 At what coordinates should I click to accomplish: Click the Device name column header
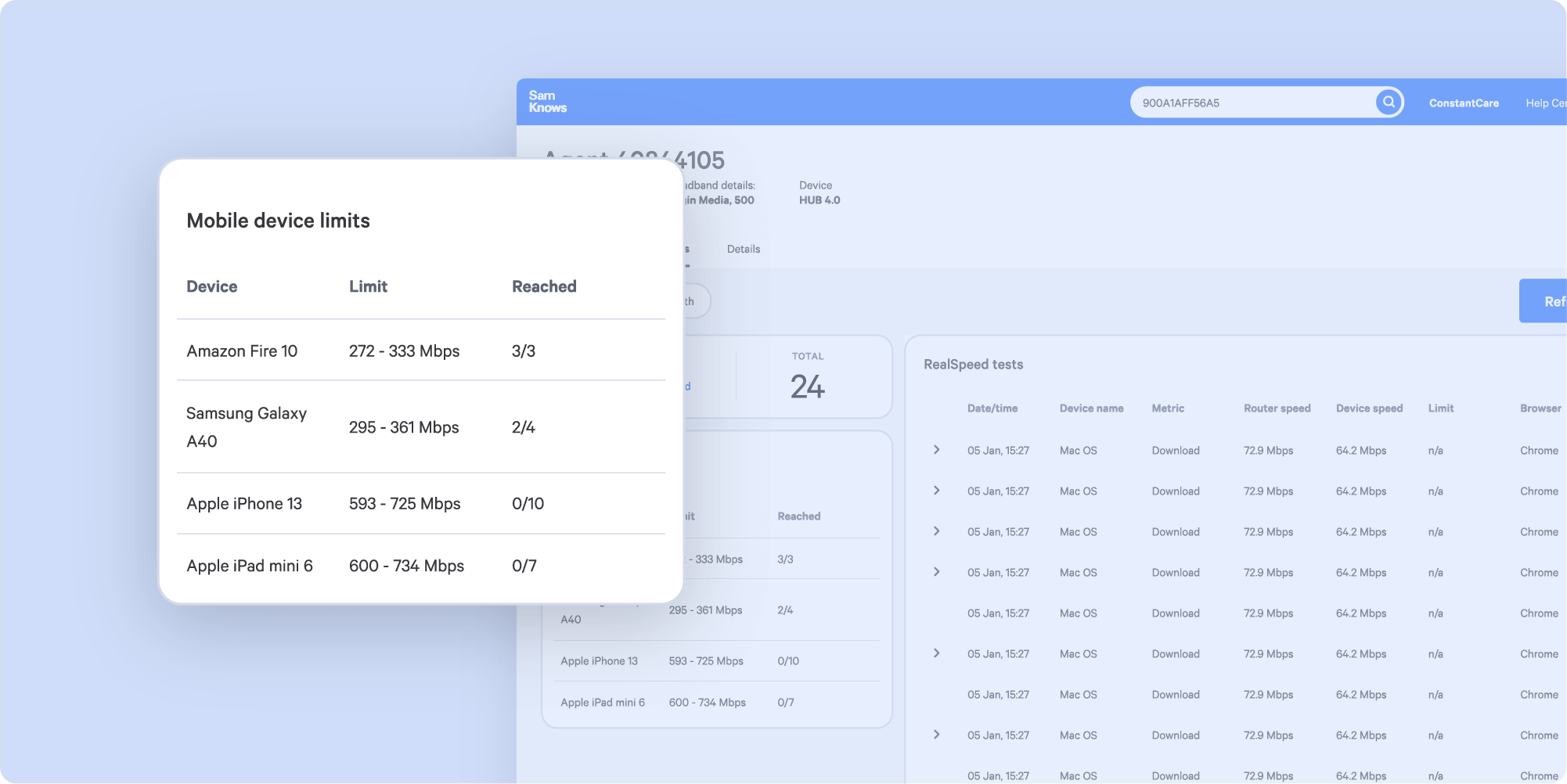pos(1091,408)
